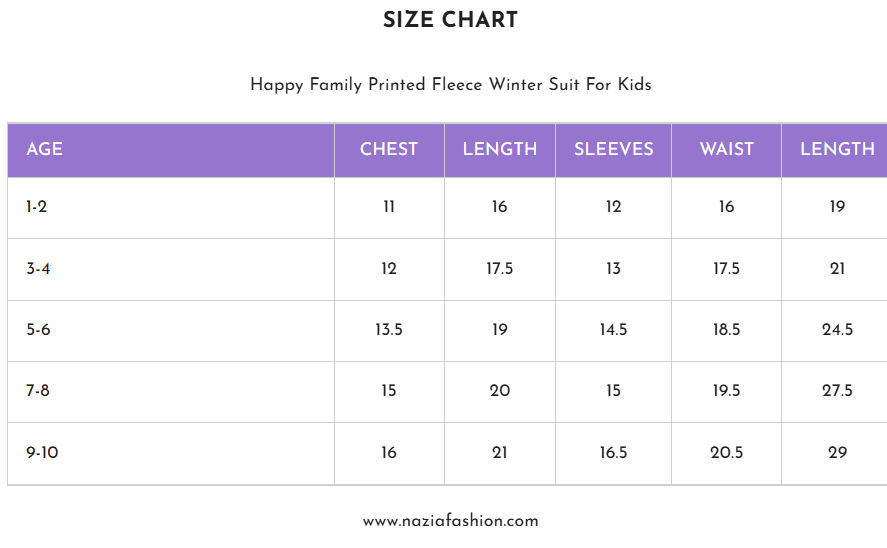Click the chest value 13.5
The image size is (887, 548).
point(389,330)
